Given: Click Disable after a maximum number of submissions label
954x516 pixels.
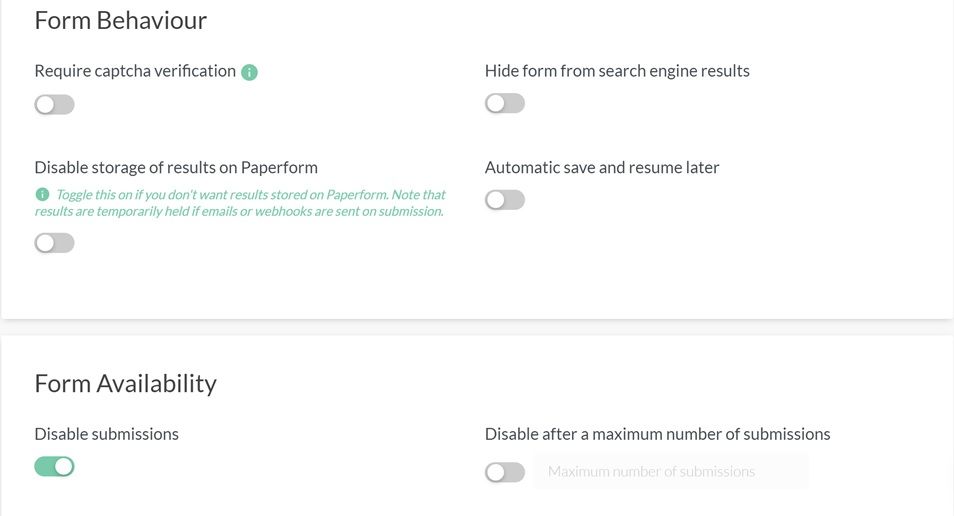Looking at the screenshot, I should point(657,434).
